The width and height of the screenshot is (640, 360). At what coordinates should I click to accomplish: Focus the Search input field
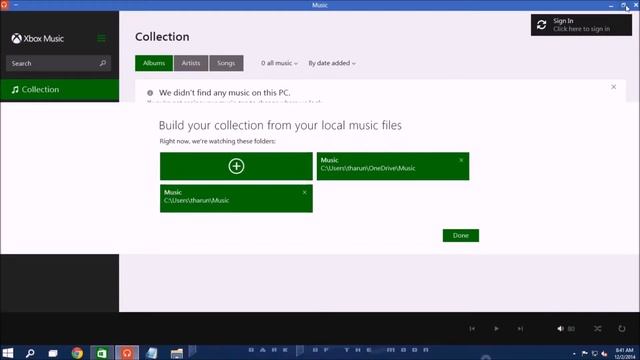pos(58,63)
